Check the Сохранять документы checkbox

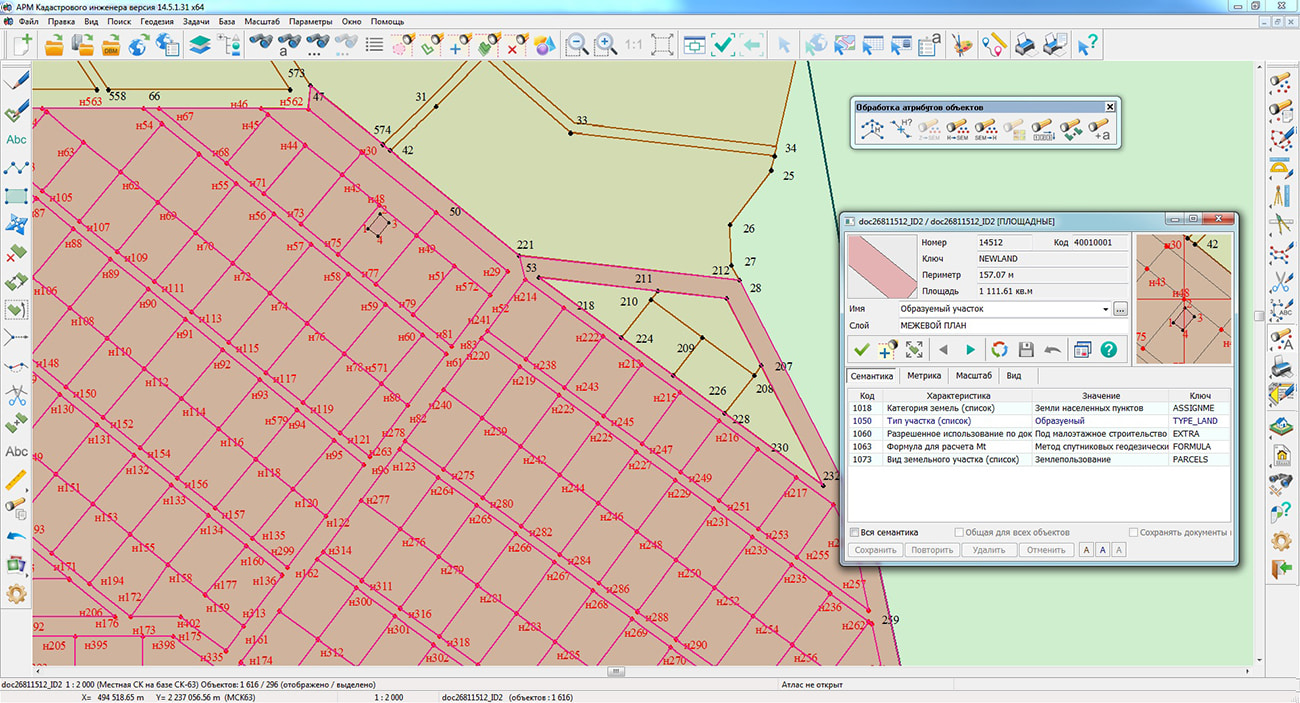point(1134,532)
